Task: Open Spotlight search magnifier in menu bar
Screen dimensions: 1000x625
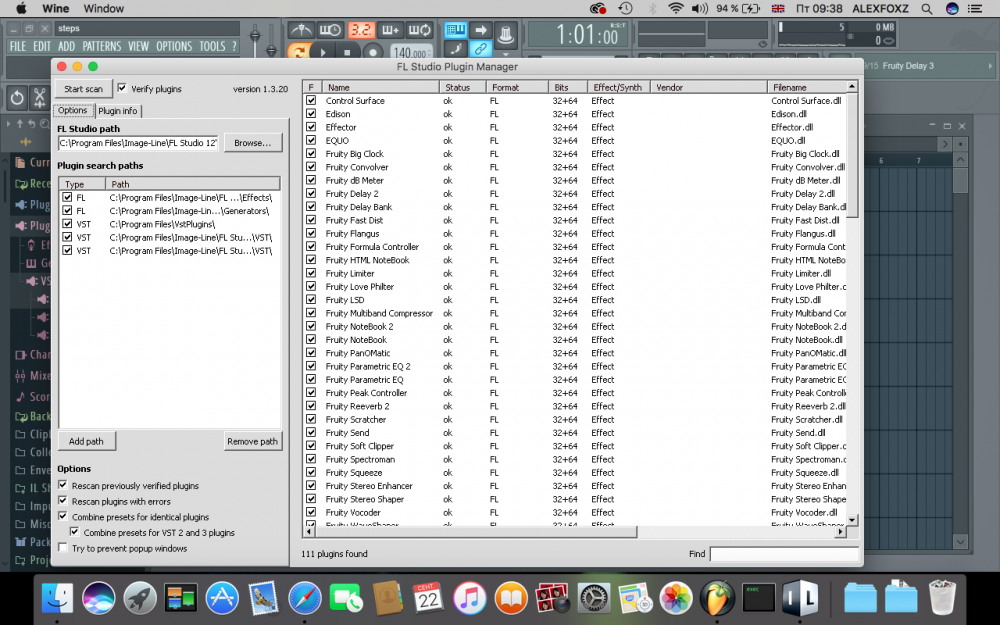Action: [927, 9]
